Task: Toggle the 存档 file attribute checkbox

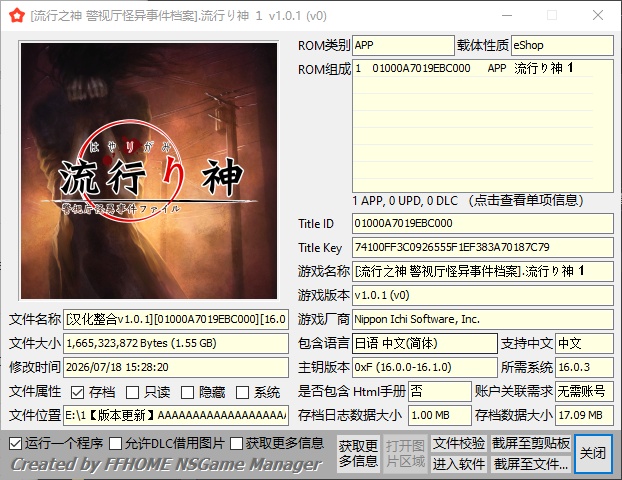Action: pyautogui.click(x=77, y=392)
